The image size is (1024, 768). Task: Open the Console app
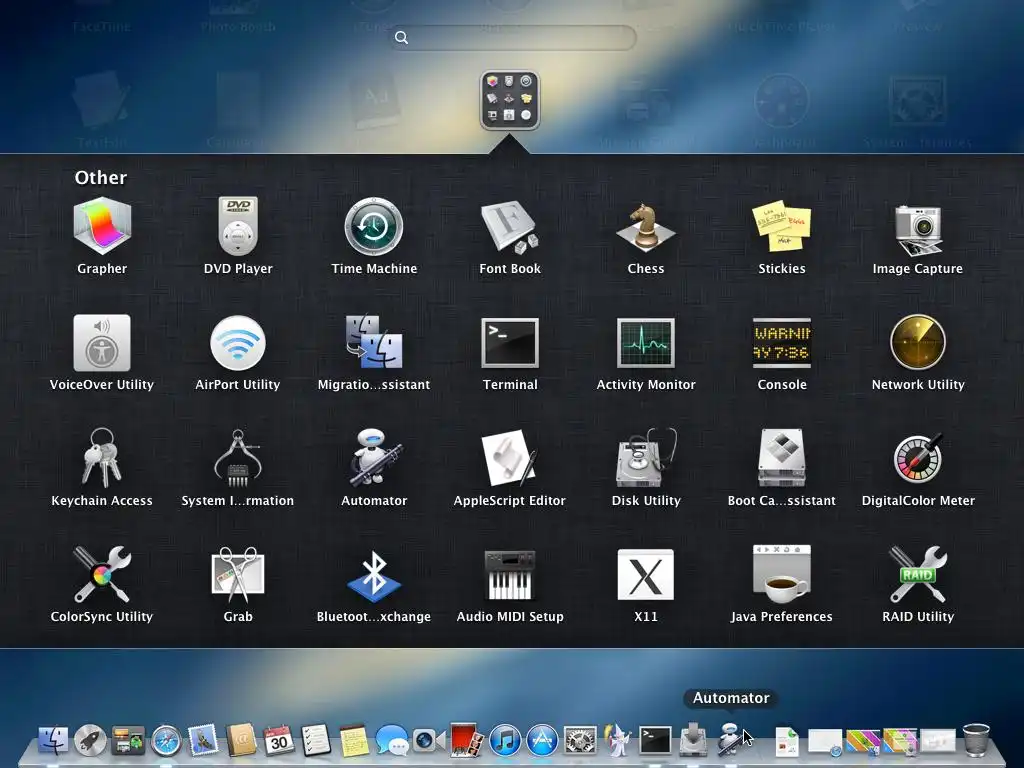(781, 343)
